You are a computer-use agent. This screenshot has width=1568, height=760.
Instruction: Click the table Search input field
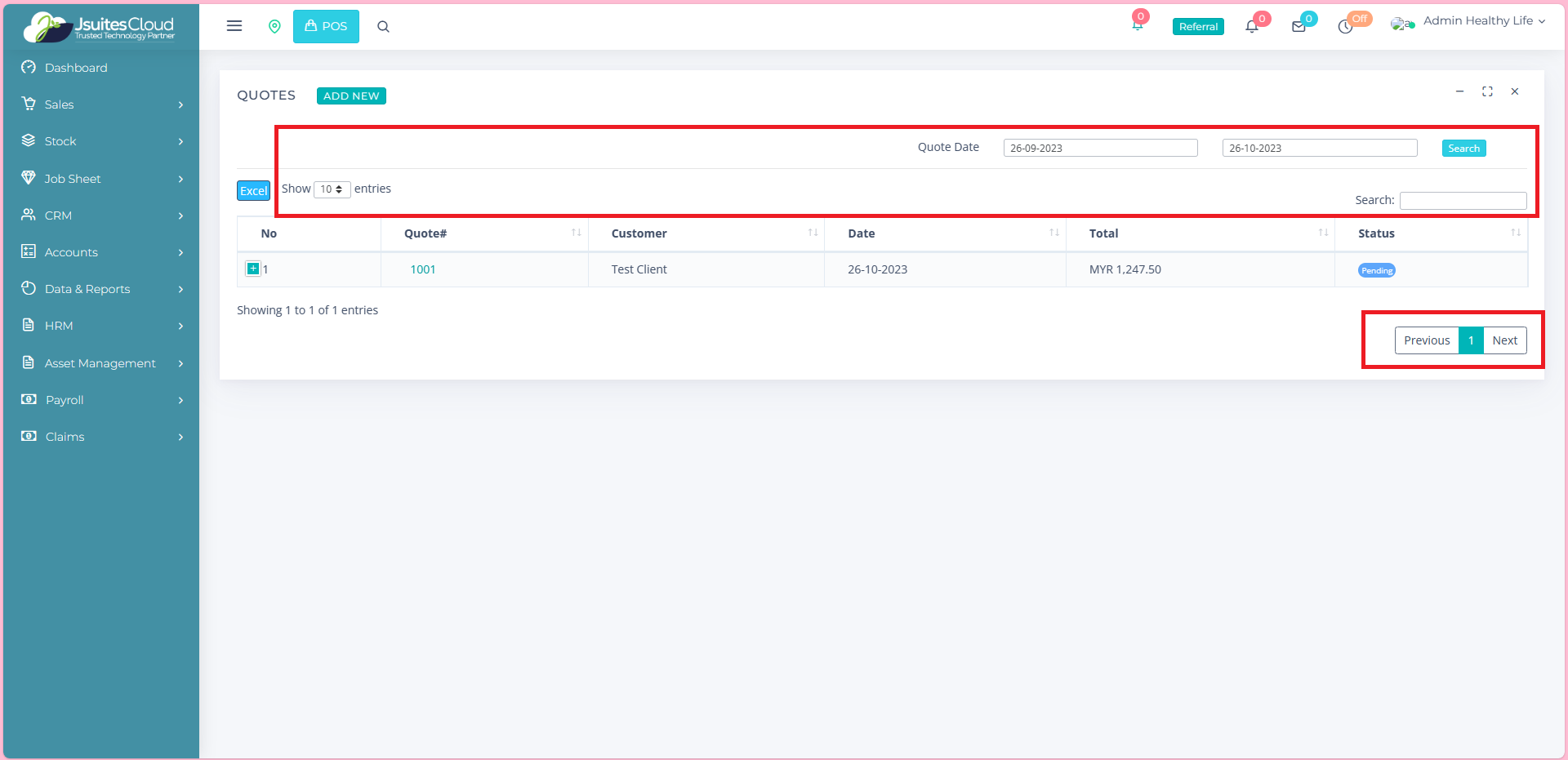1463,201
